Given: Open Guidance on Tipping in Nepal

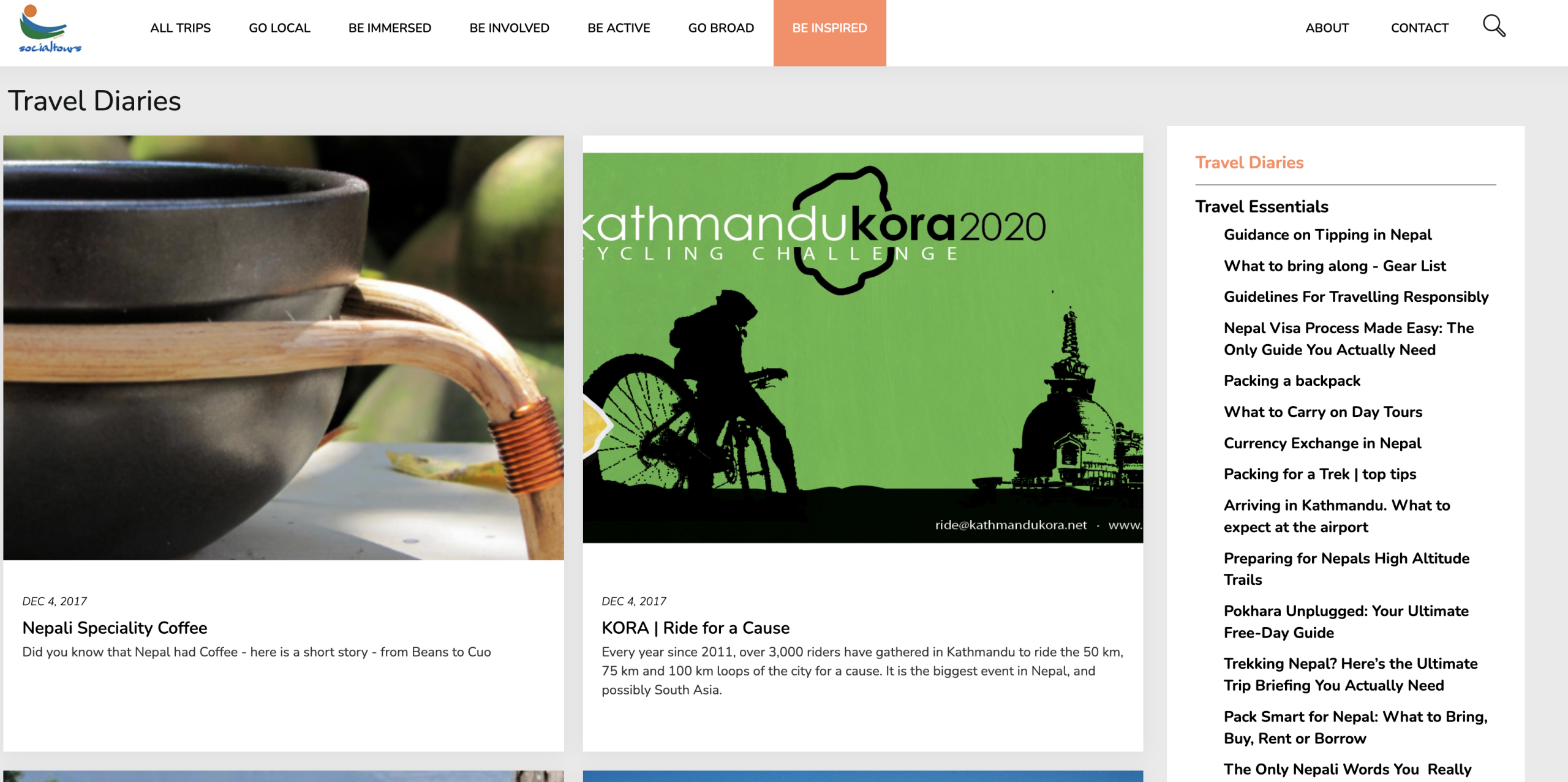Looking at the screenshot, I should click(x=1327, y=235).
